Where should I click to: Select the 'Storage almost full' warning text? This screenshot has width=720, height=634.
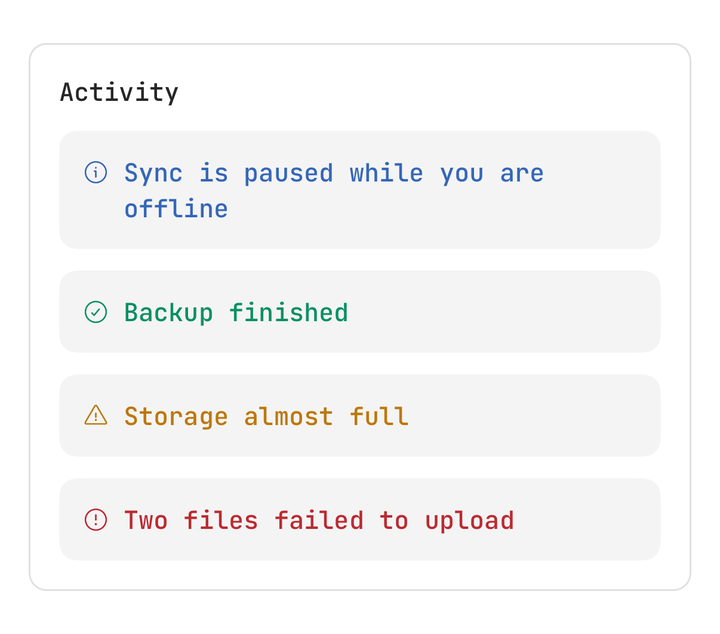[266, 416]
